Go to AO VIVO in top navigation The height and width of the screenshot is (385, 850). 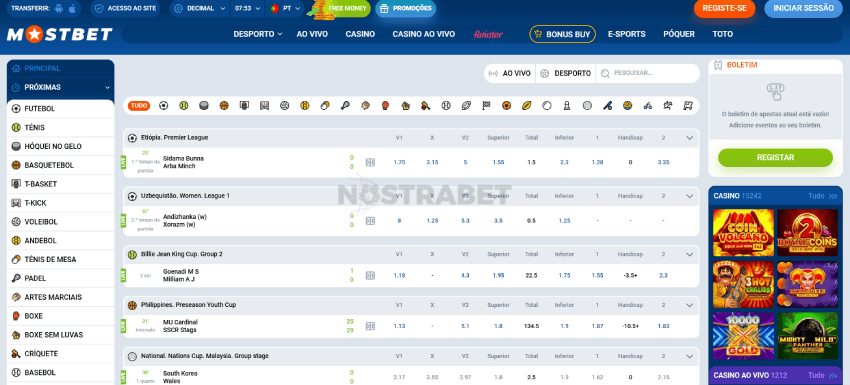tap(312, 34)
